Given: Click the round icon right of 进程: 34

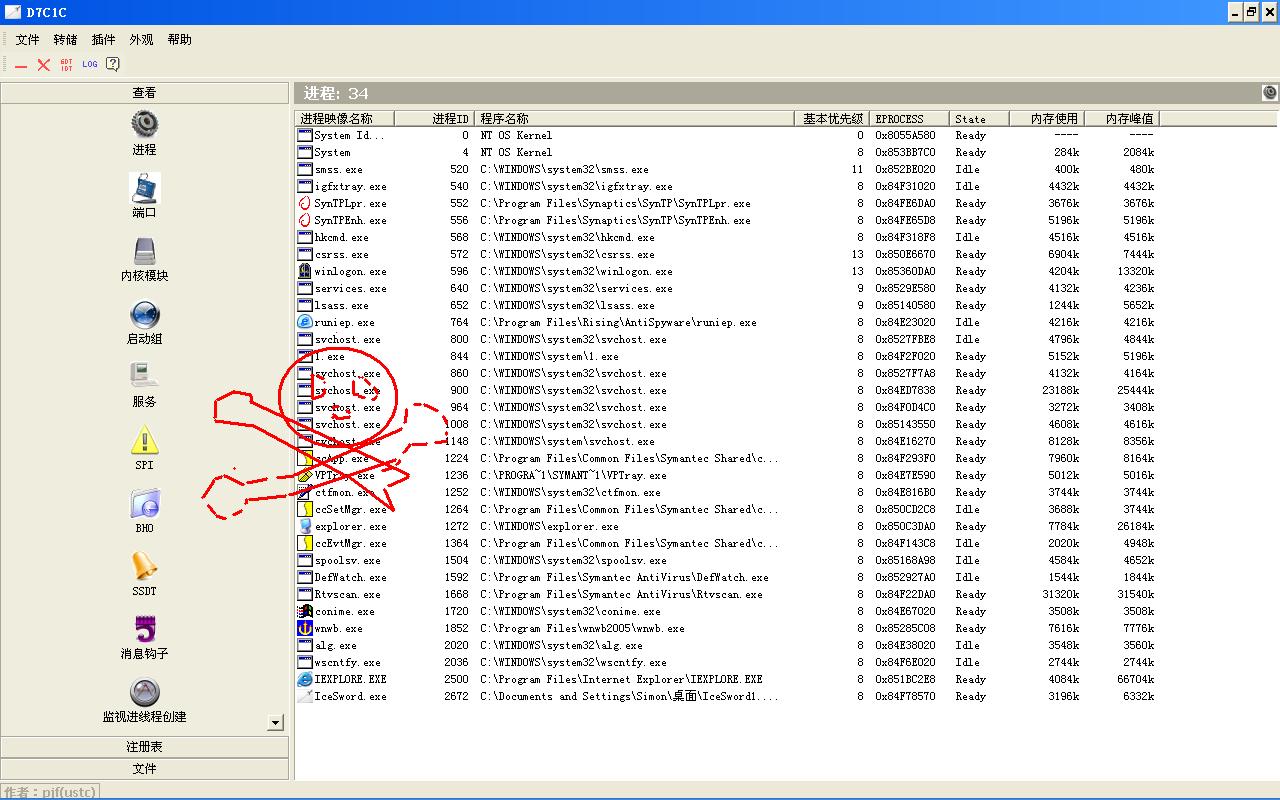Looking at the screenshot, I should pos(1270,93).
